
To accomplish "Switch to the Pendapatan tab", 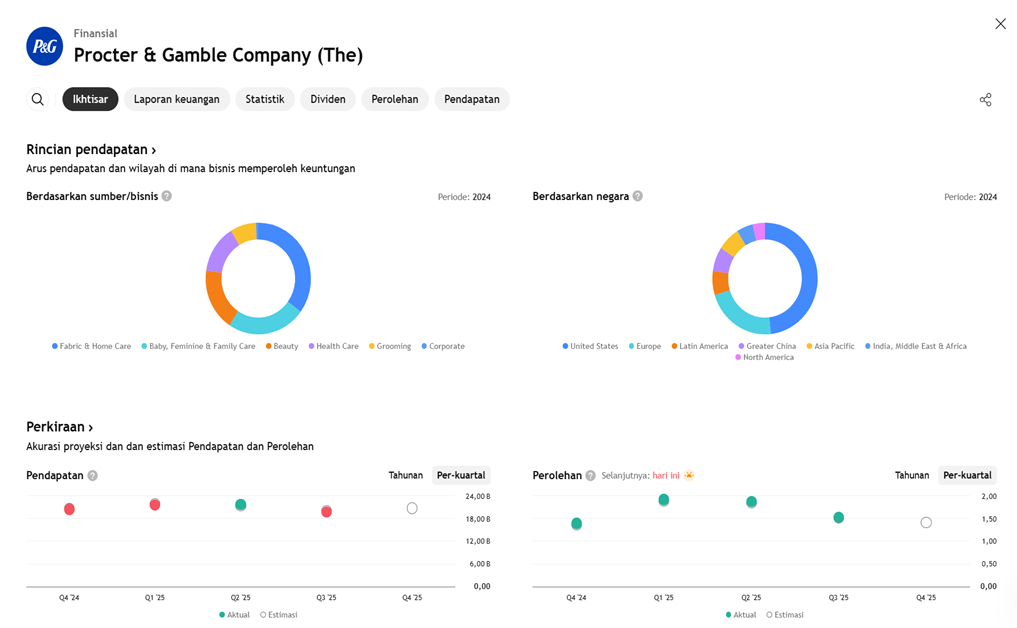I will (x=472, y=99).
